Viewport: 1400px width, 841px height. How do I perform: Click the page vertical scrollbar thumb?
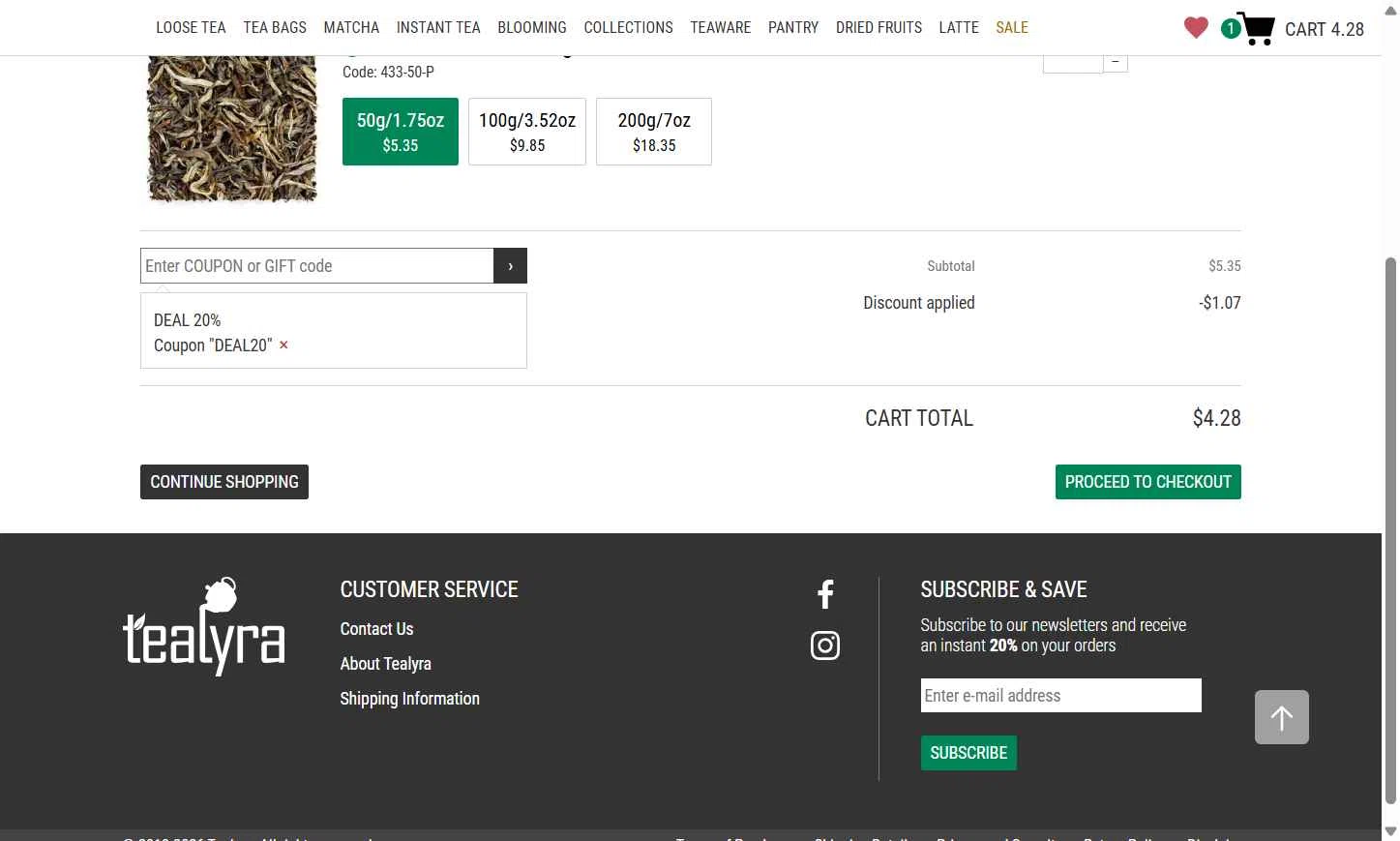1390,530
